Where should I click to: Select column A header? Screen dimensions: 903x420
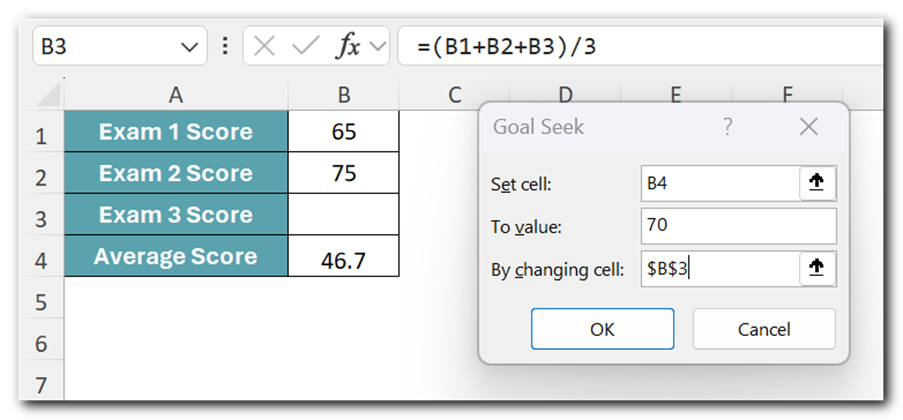[x=176, y=96]
